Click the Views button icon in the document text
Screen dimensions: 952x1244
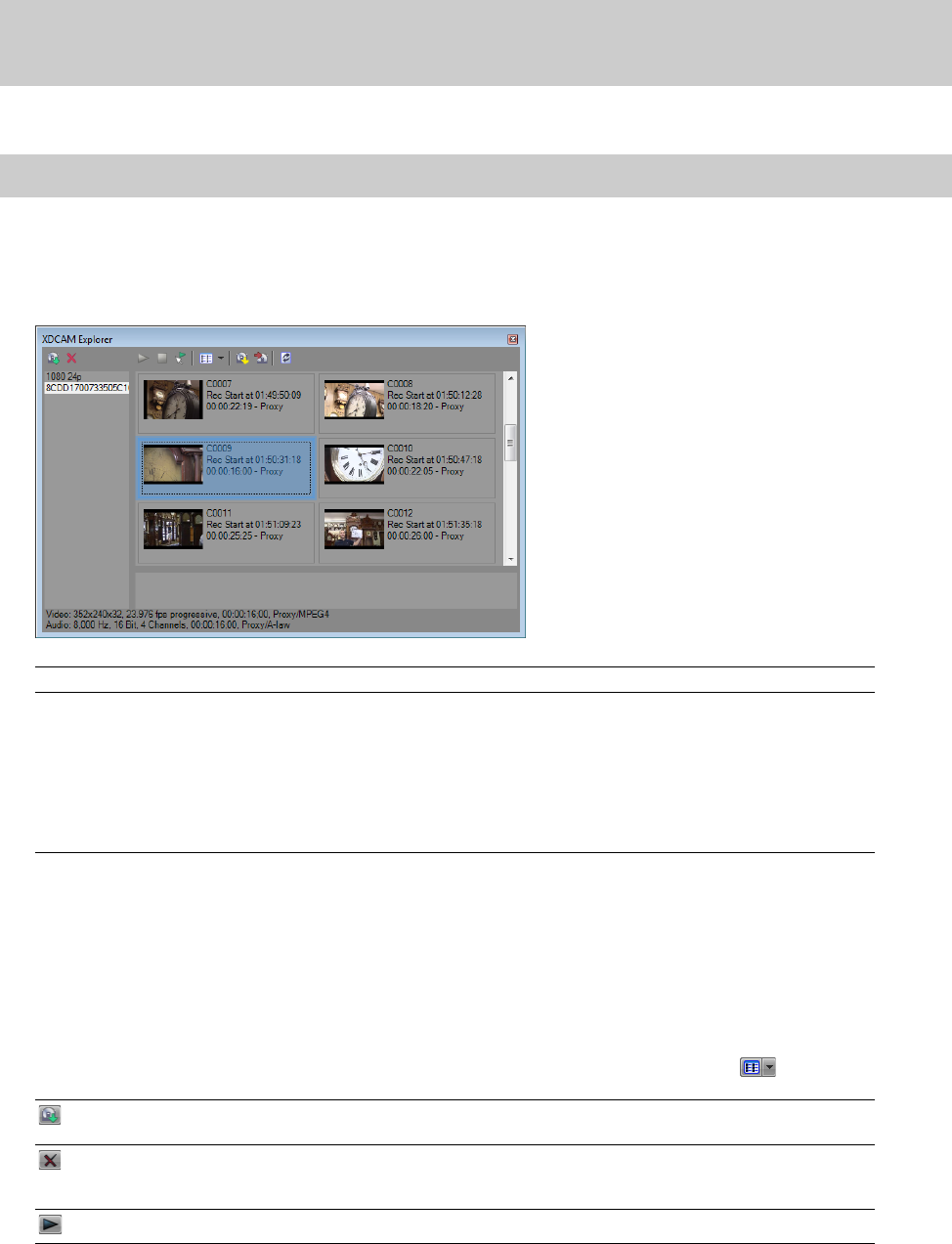pyautogui.click(x=757, y=1068)
